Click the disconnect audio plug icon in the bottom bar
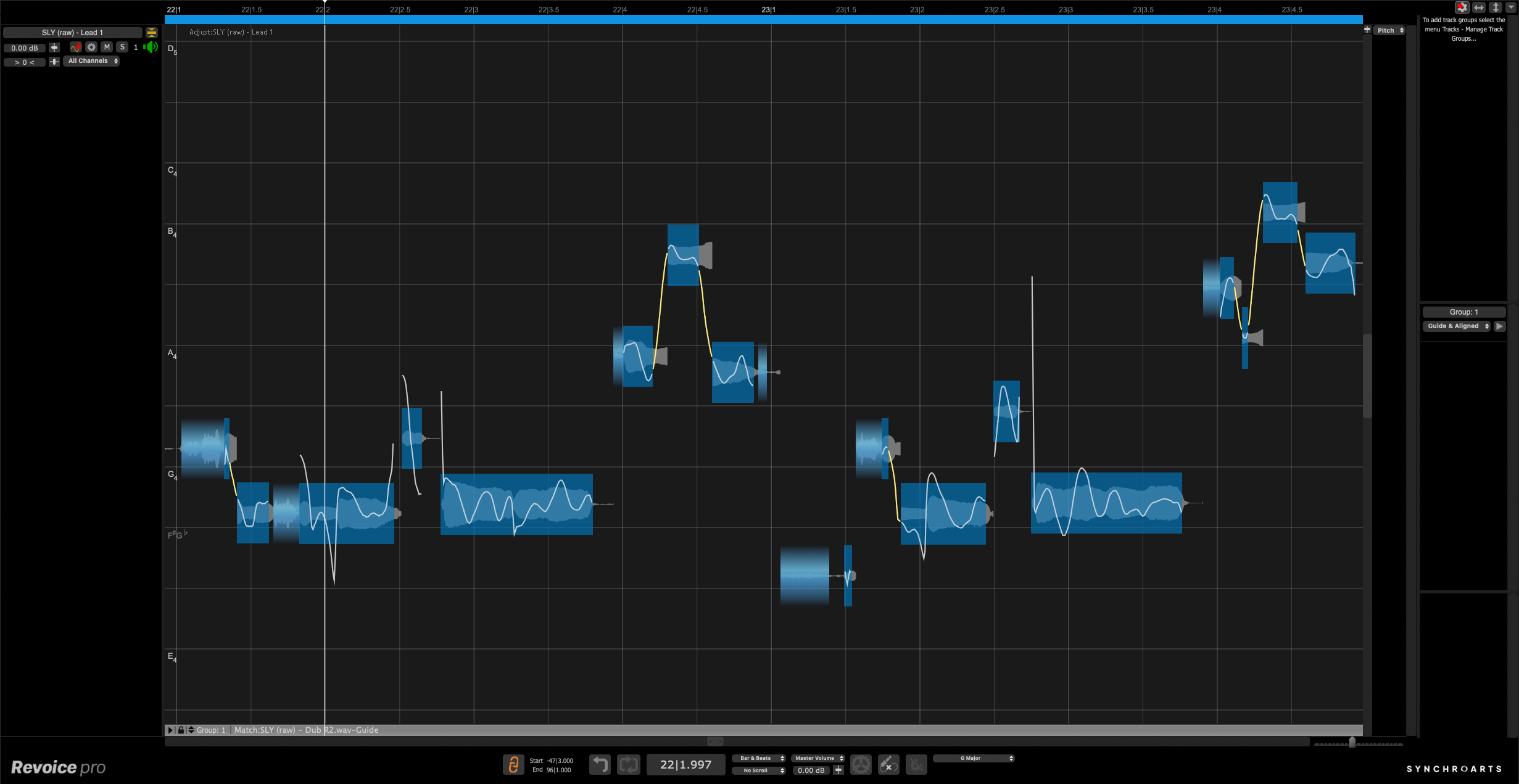The image size is (1519, 784). point(888,764)
